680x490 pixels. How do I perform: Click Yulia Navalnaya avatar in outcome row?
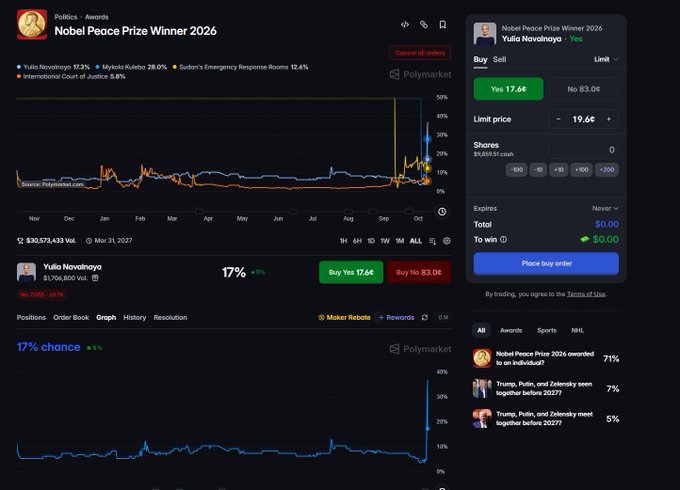pos(26,272)
